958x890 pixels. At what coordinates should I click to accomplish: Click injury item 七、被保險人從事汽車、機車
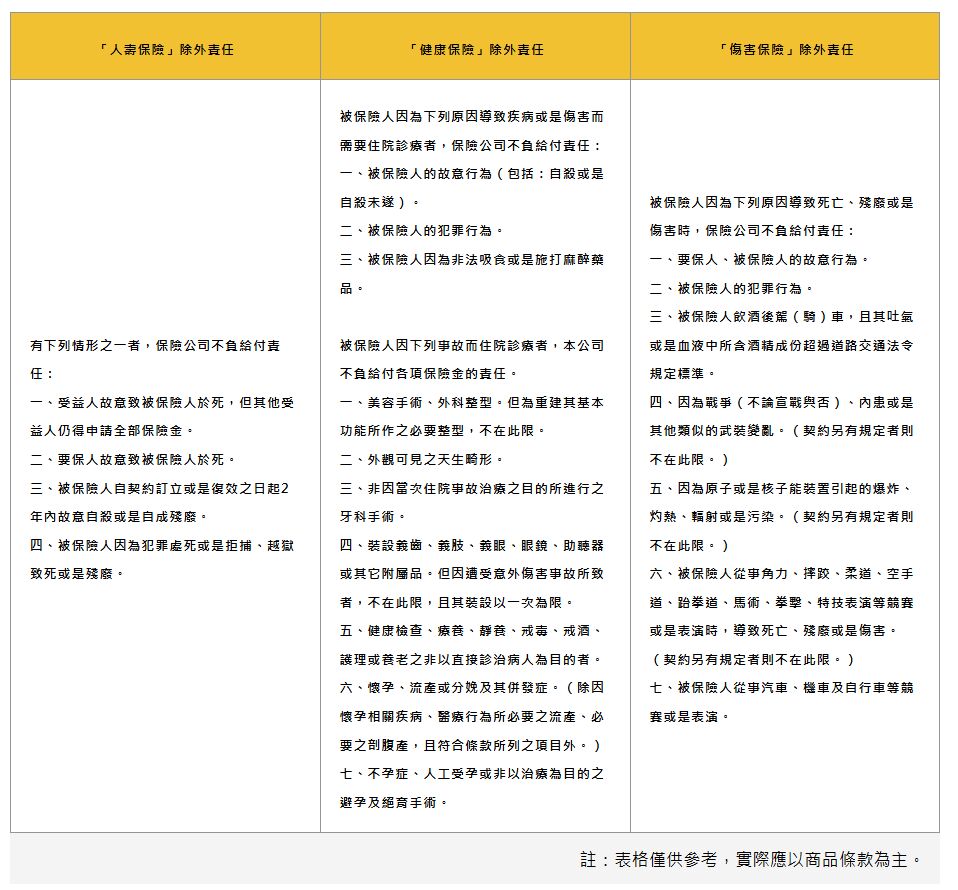[781, 688]
